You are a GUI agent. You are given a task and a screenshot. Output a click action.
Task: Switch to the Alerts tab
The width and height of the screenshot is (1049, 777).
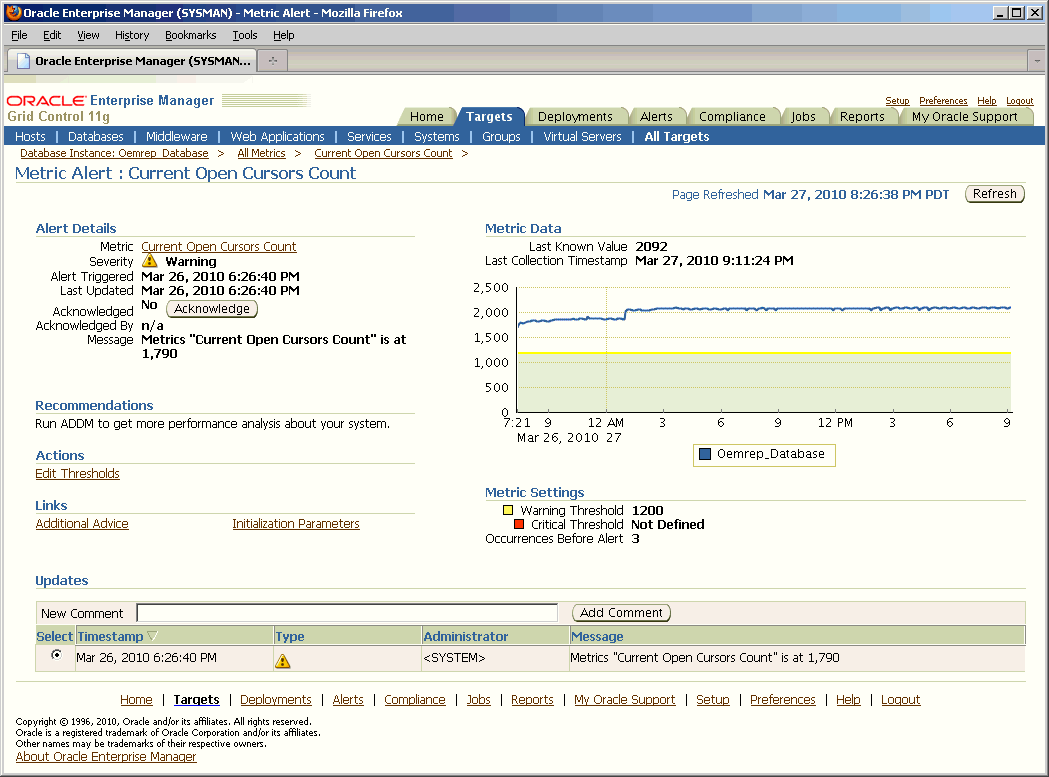point(656,116)
